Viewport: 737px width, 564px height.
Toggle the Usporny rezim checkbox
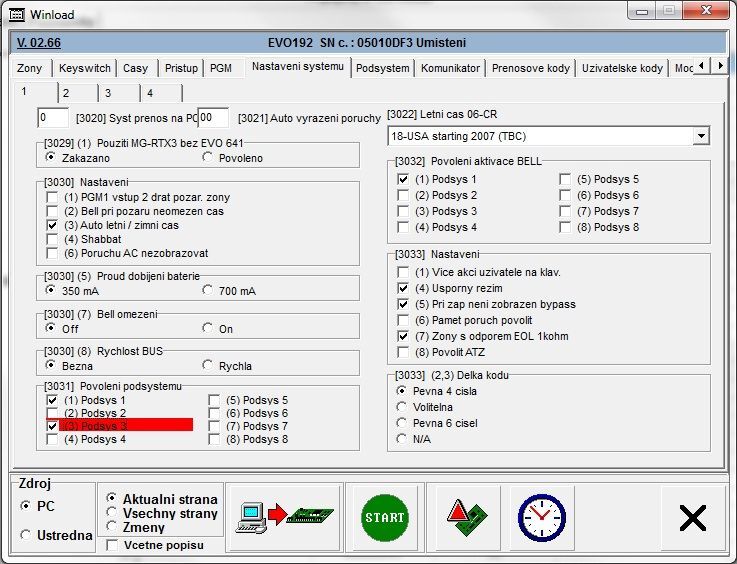pos(403,288)
